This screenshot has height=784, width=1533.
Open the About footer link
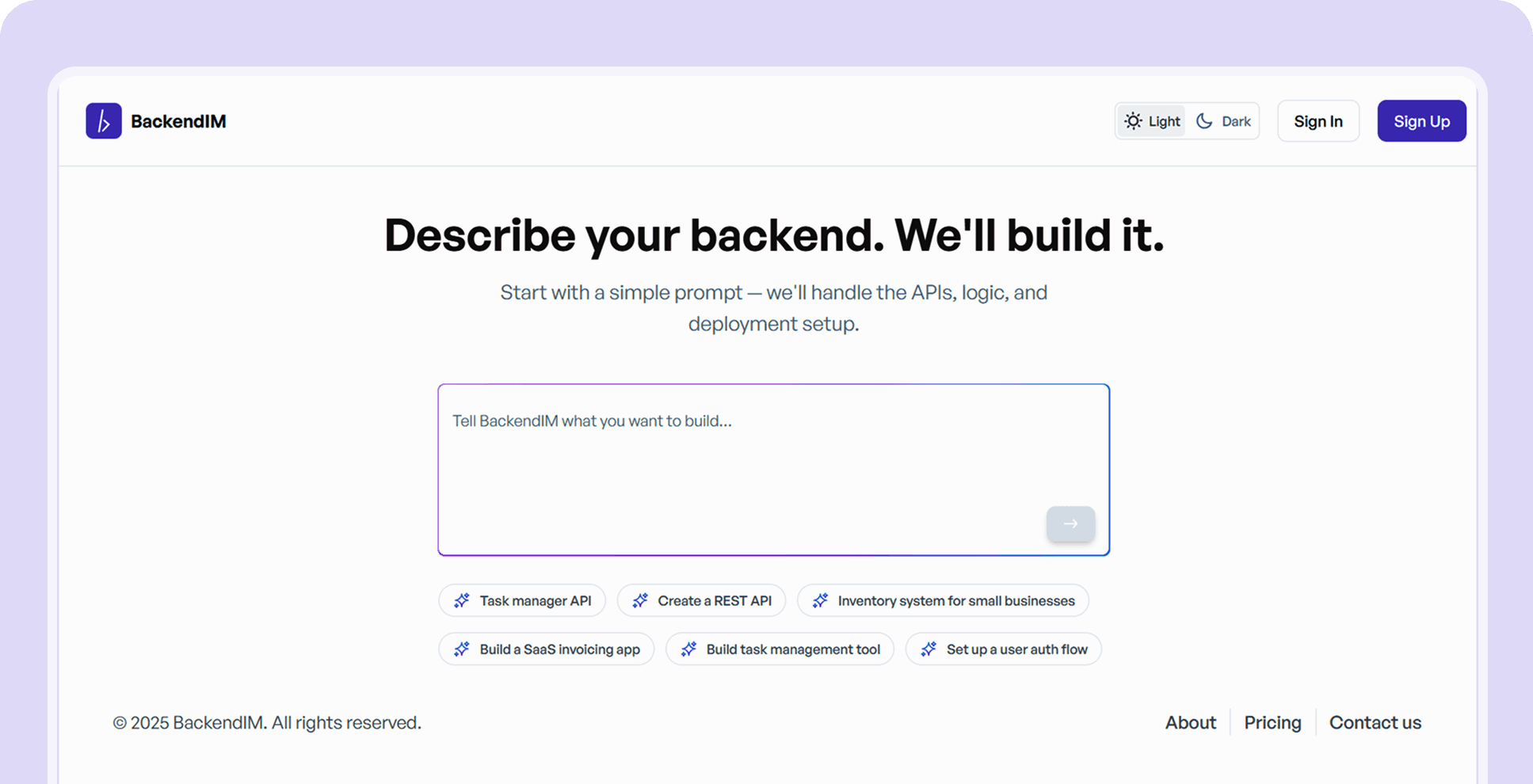(1191, 722)
